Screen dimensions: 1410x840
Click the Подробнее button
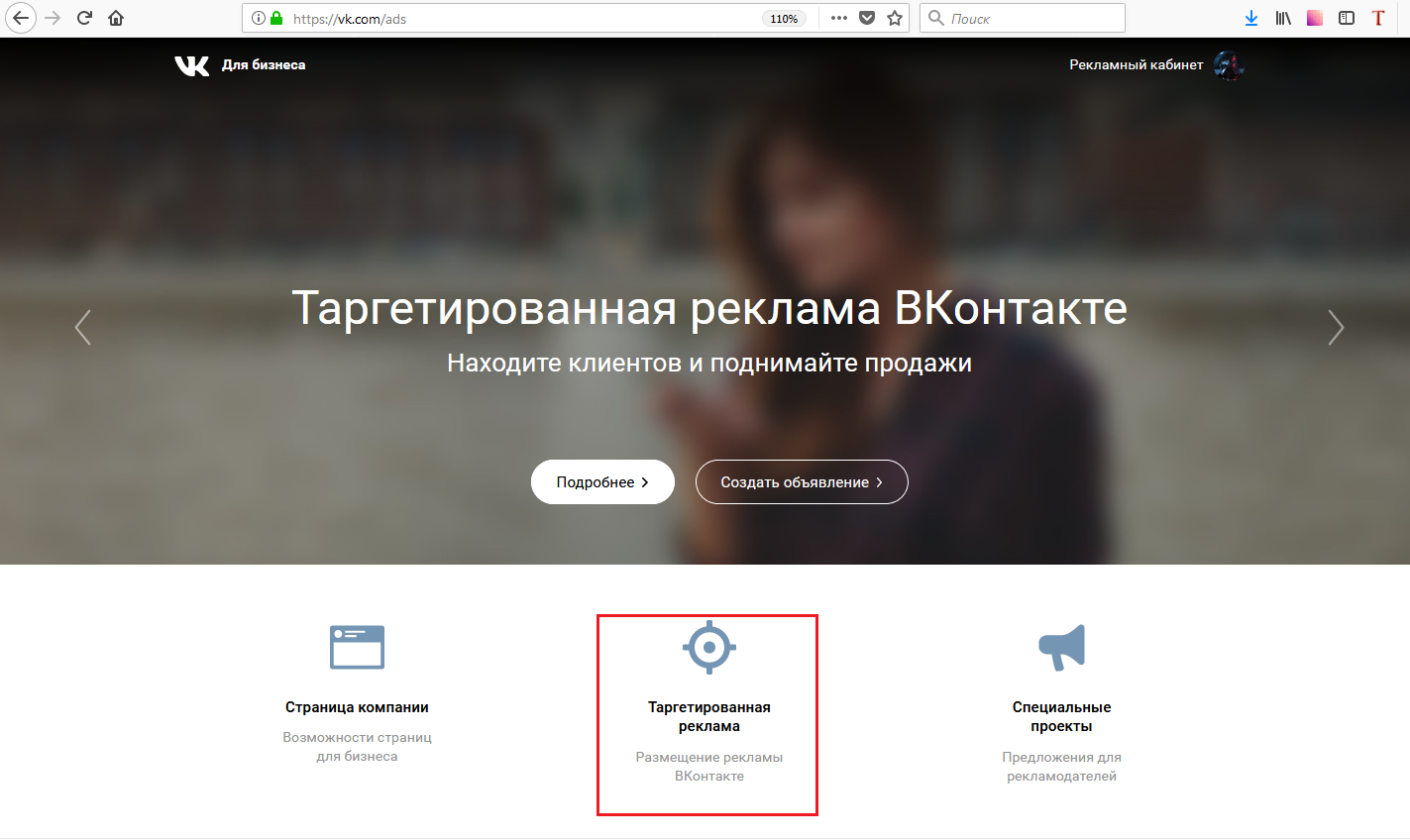[x=602, y=481]
